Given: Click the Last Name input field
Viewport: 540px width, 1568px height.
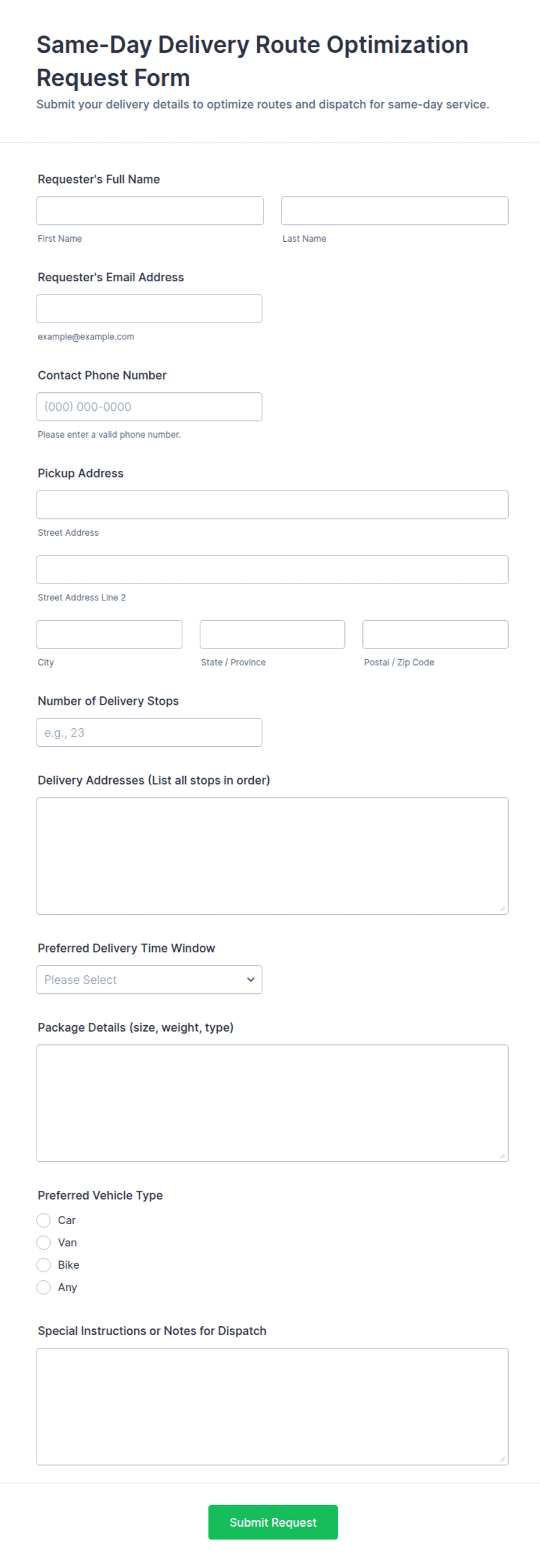Looking at the screenshot, I should click(x=395, y=210).
